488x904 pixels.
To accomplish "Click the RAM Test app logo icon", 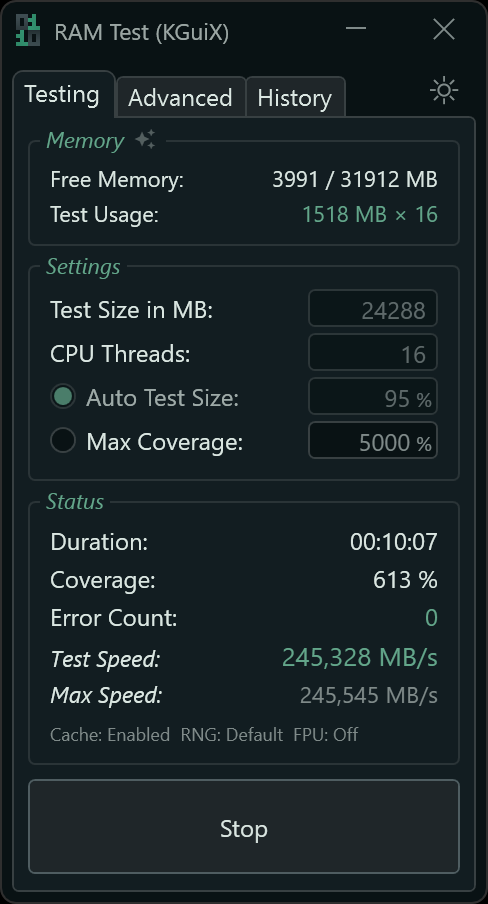I will click(28, 31).
